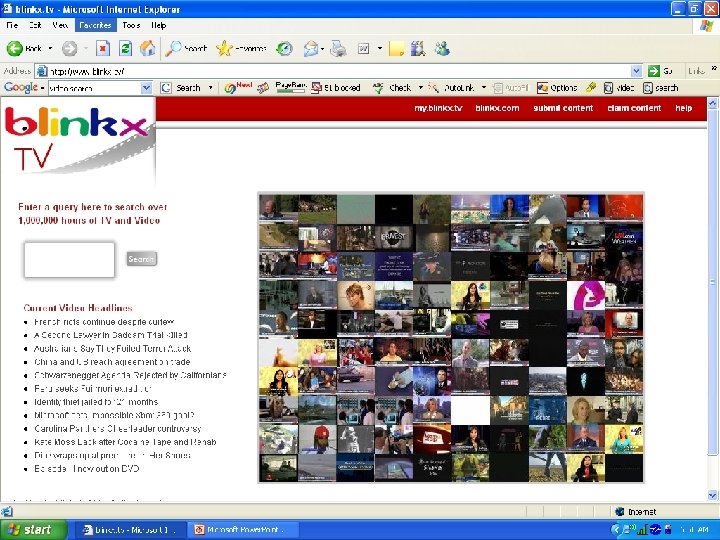Open the submit content link
Image resolution: width=720 pixels, height=540 pixels.
pos(563,108)
